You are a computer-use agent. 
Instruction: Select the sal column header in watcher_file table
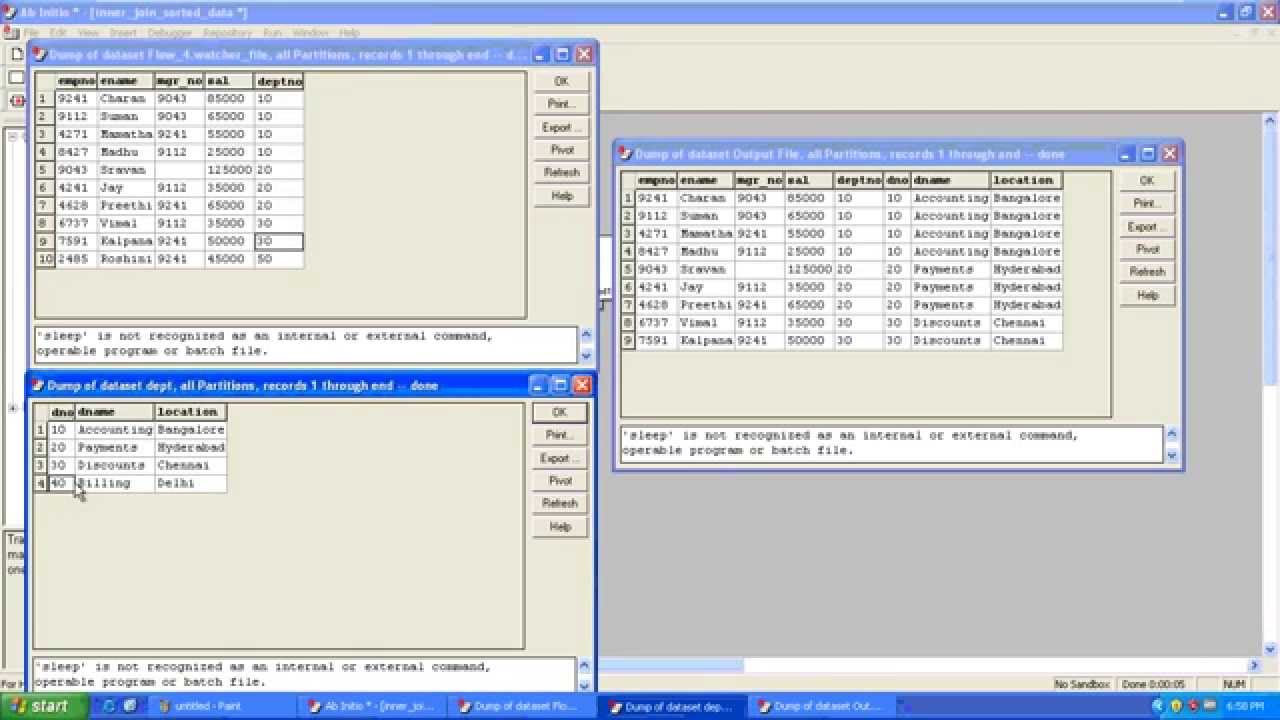click(x=229, y=81)
